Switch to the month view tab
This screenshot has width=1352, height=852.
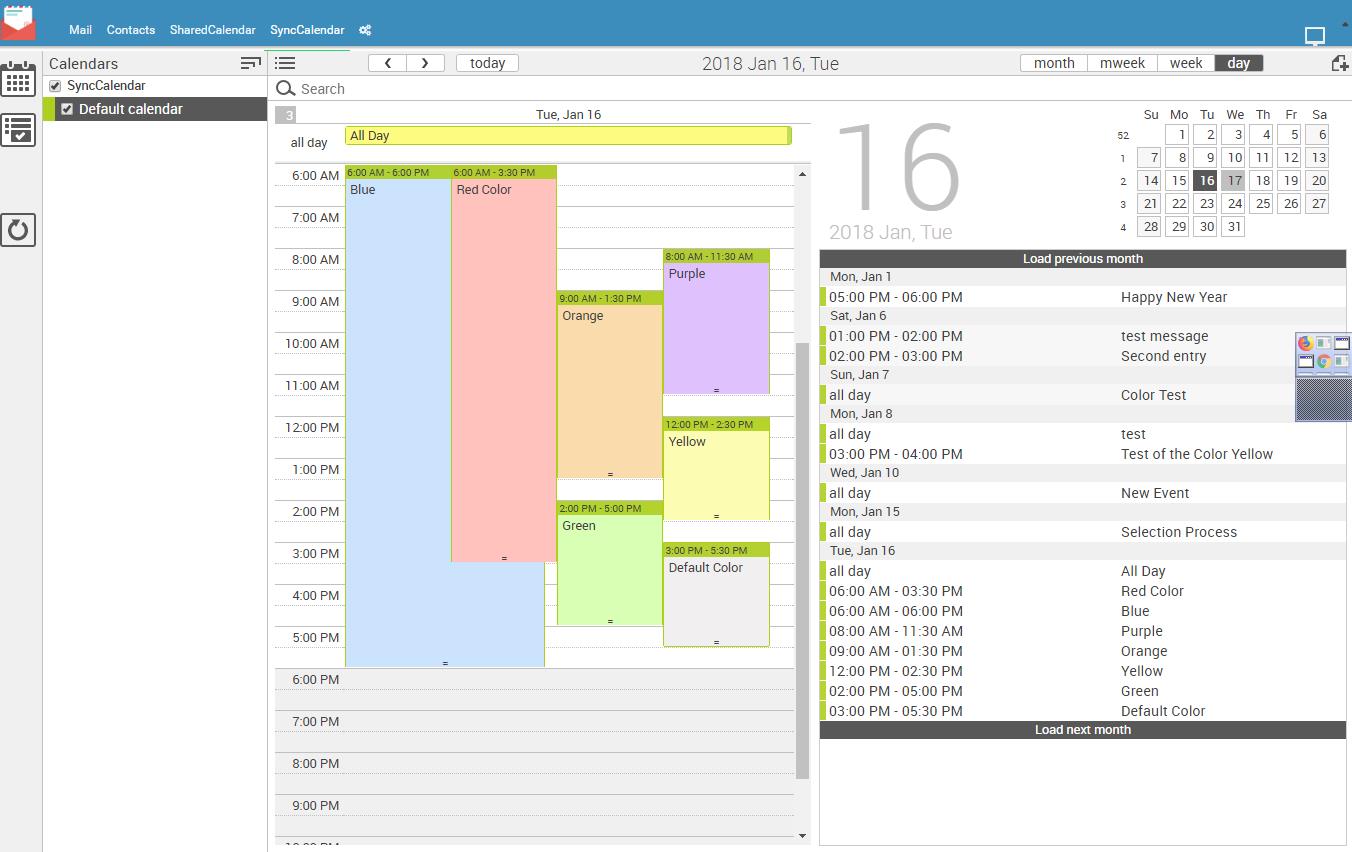pyautogui.click(x=1054, y=63)
